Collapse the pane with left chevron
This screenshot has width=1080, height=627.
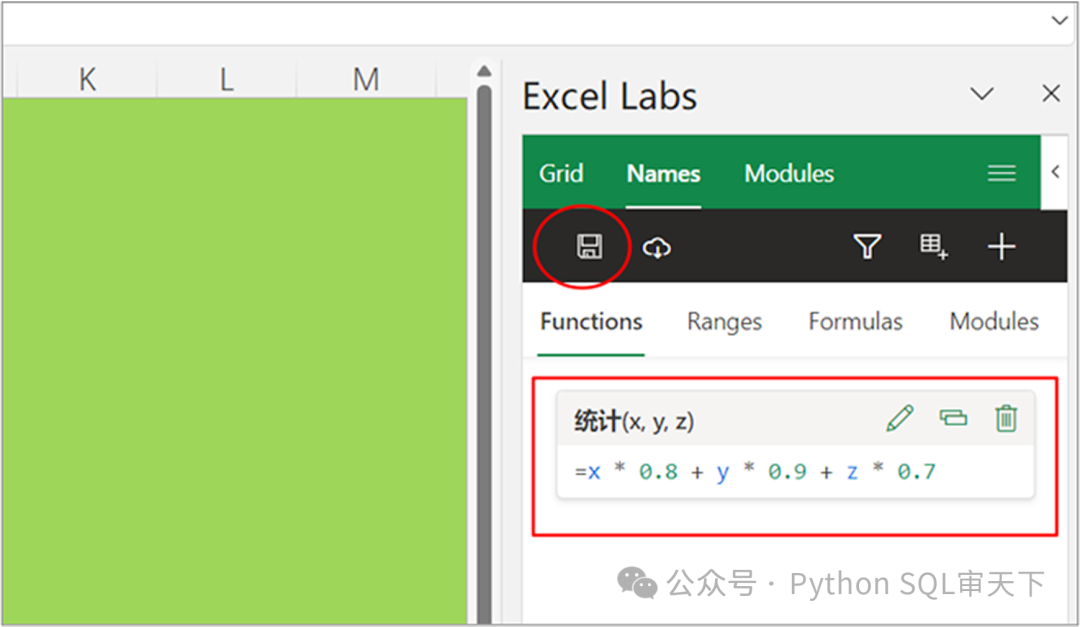(x=1055, y=172)
